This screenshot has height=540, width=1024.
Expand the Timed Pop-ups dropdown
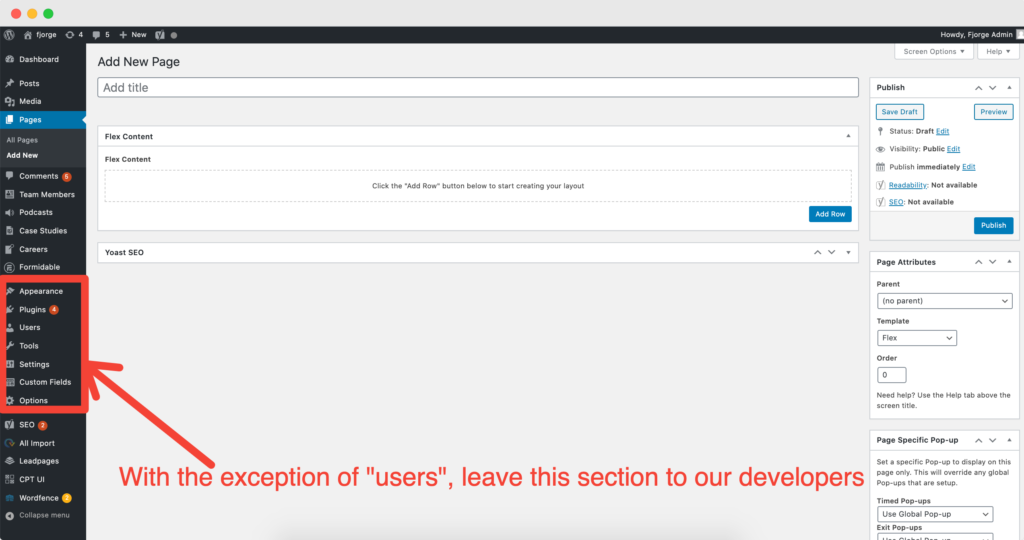(x=934, y=514)
